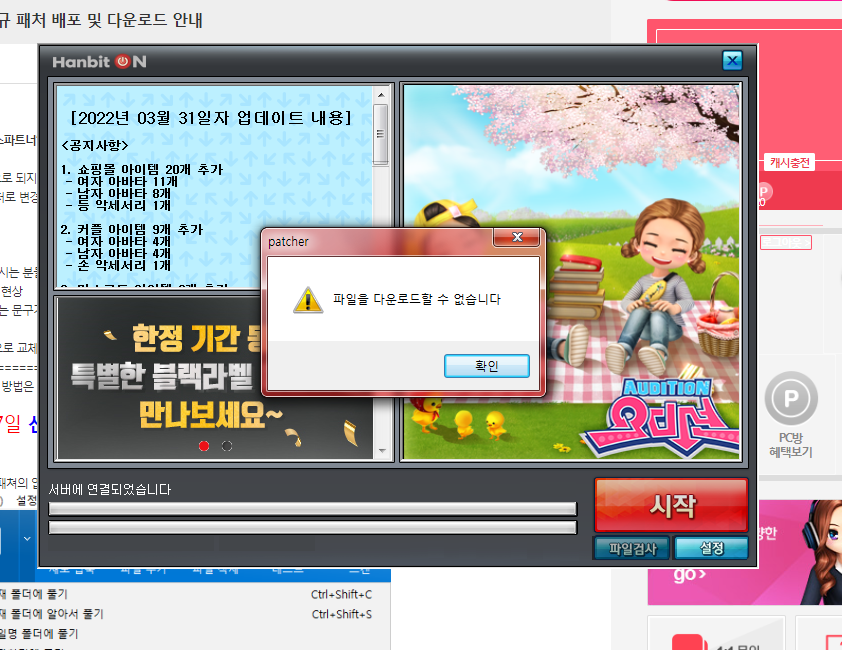This screenshot has width=842, height=650.
Task: Start the game with the red 시작 button
Action: (671, 505)
